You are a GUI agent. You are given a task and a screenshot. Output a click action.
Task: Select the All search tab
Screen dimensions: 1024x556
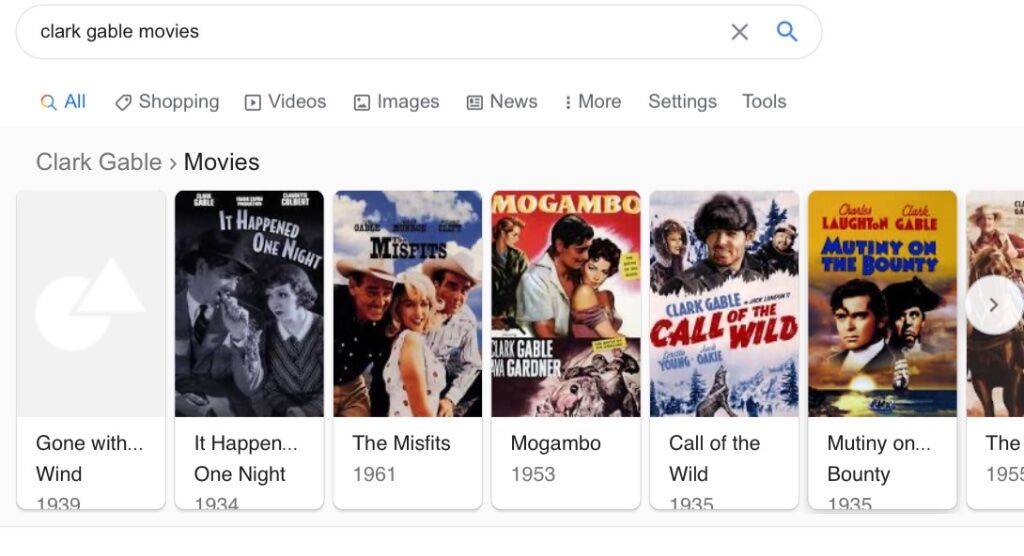point(63,102)
